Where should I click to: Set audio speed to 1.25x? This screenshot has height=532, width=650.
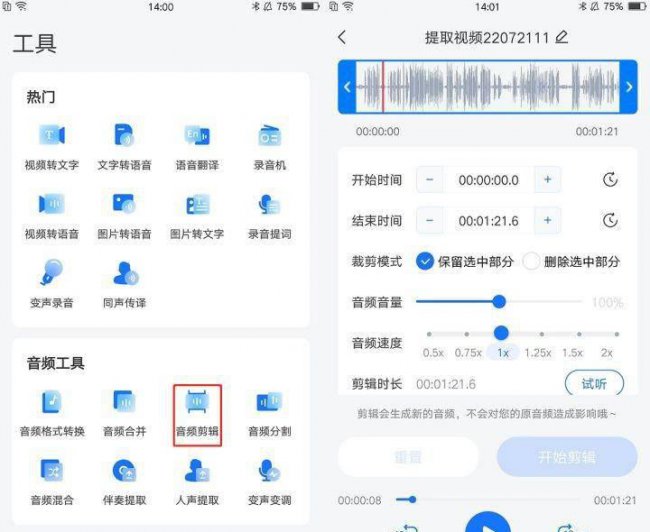[538, 353]
